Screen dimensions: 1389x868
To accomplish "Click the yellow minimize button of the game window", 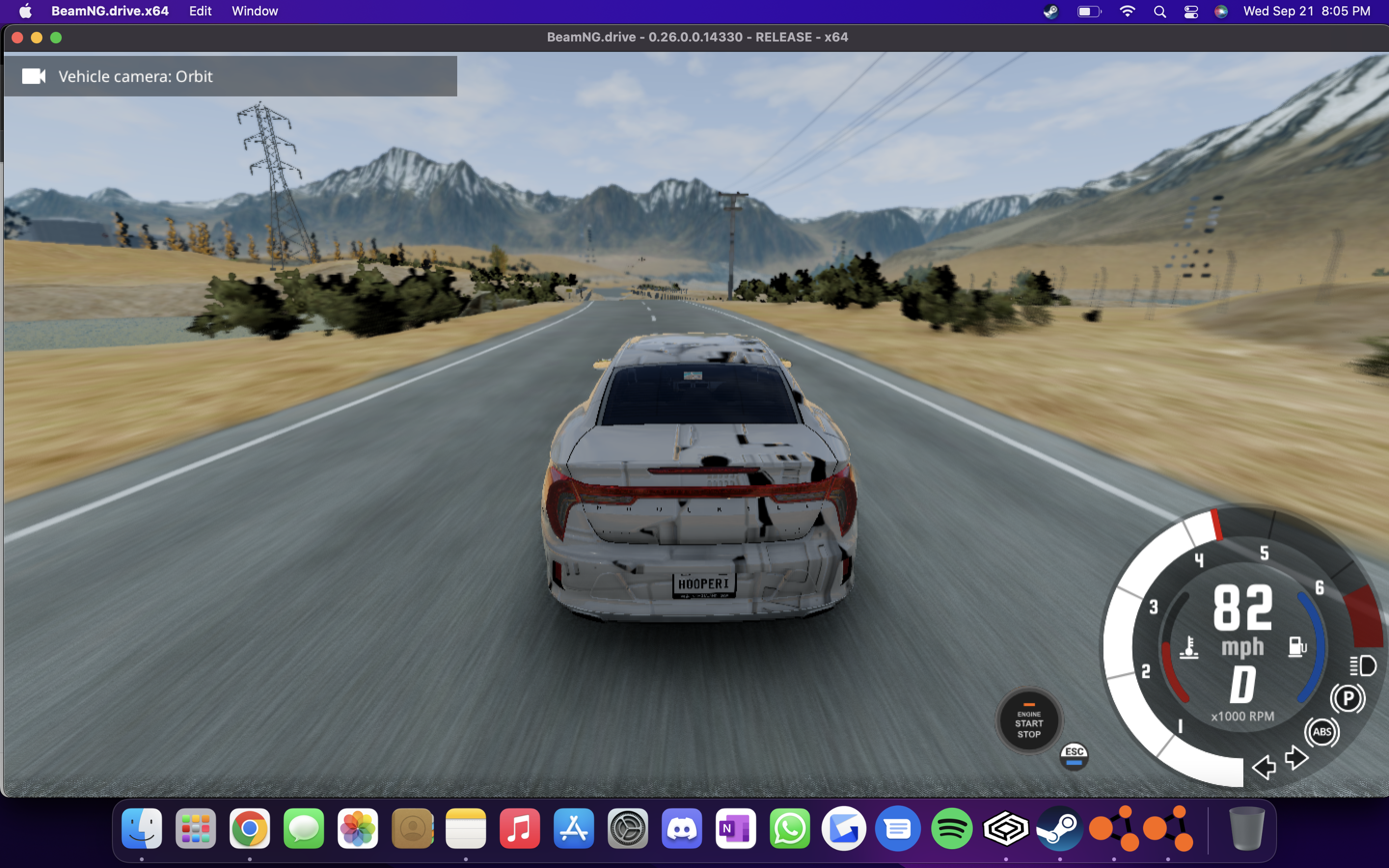I will 36,38.
